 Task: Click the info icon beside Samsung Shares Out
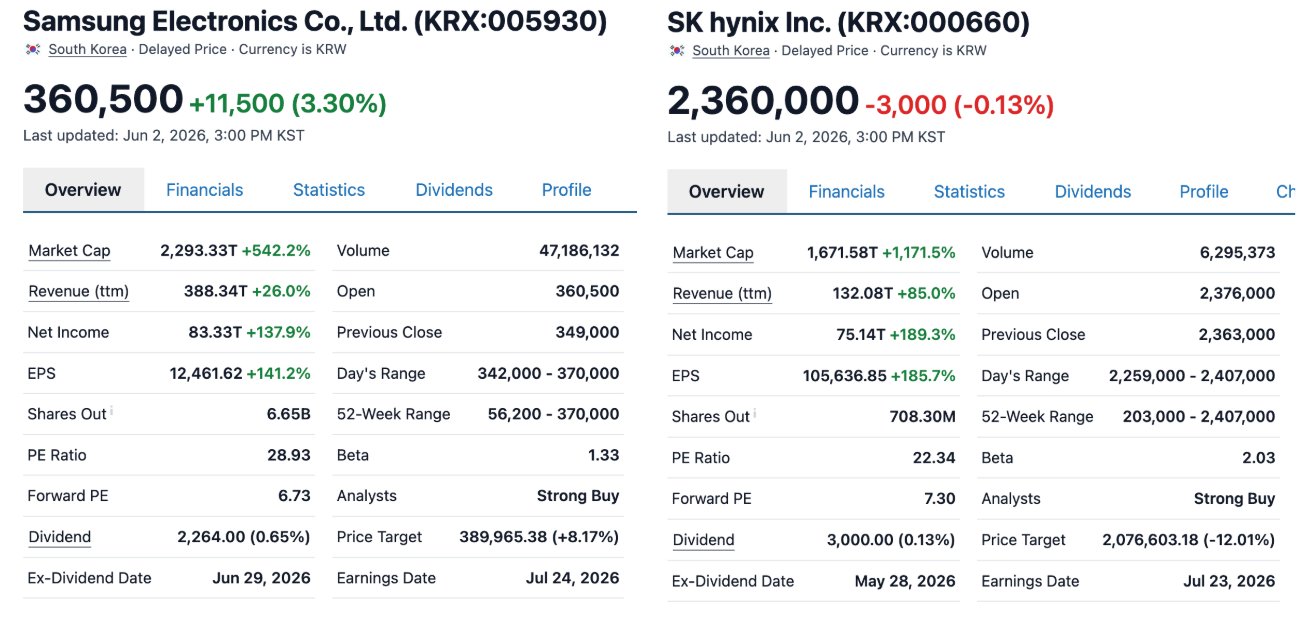111,410
